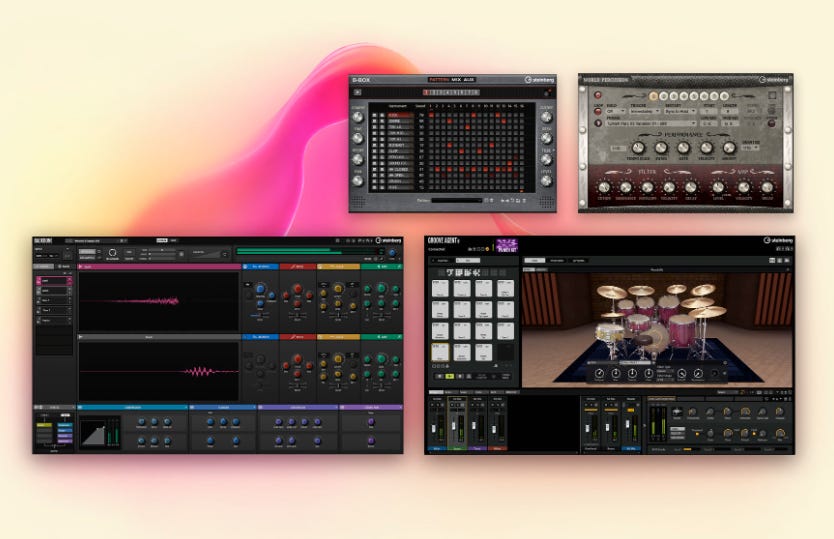This screenshot has width=834, height=539.
Task: Click large yellow knob in upper Backbone section
Action: pos(338,289)
